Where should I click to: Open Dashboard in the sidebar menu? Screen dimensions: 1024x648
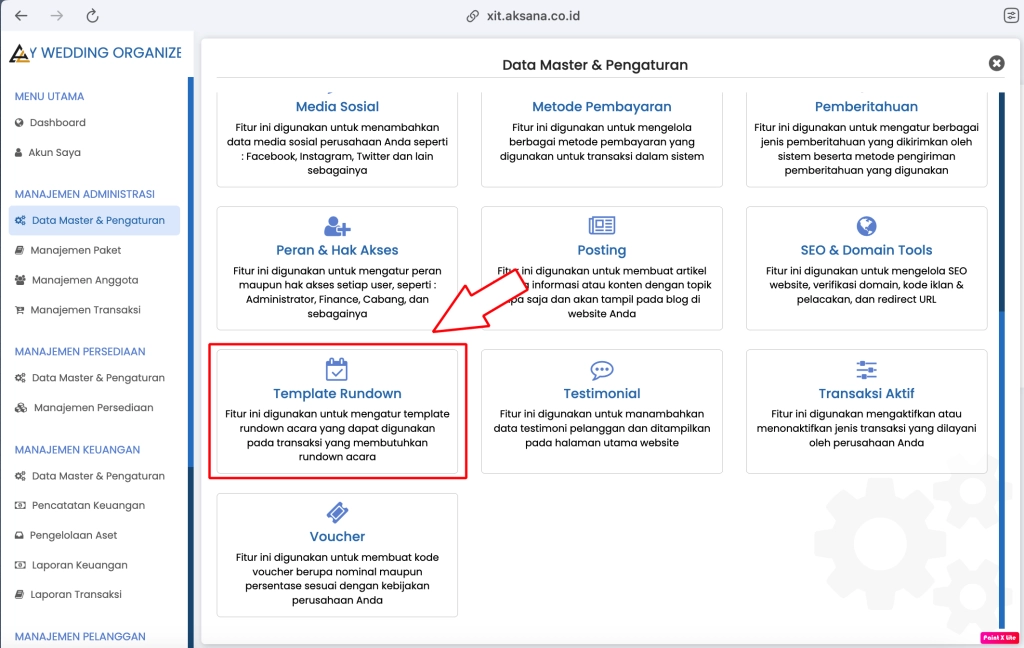[57, 123]
